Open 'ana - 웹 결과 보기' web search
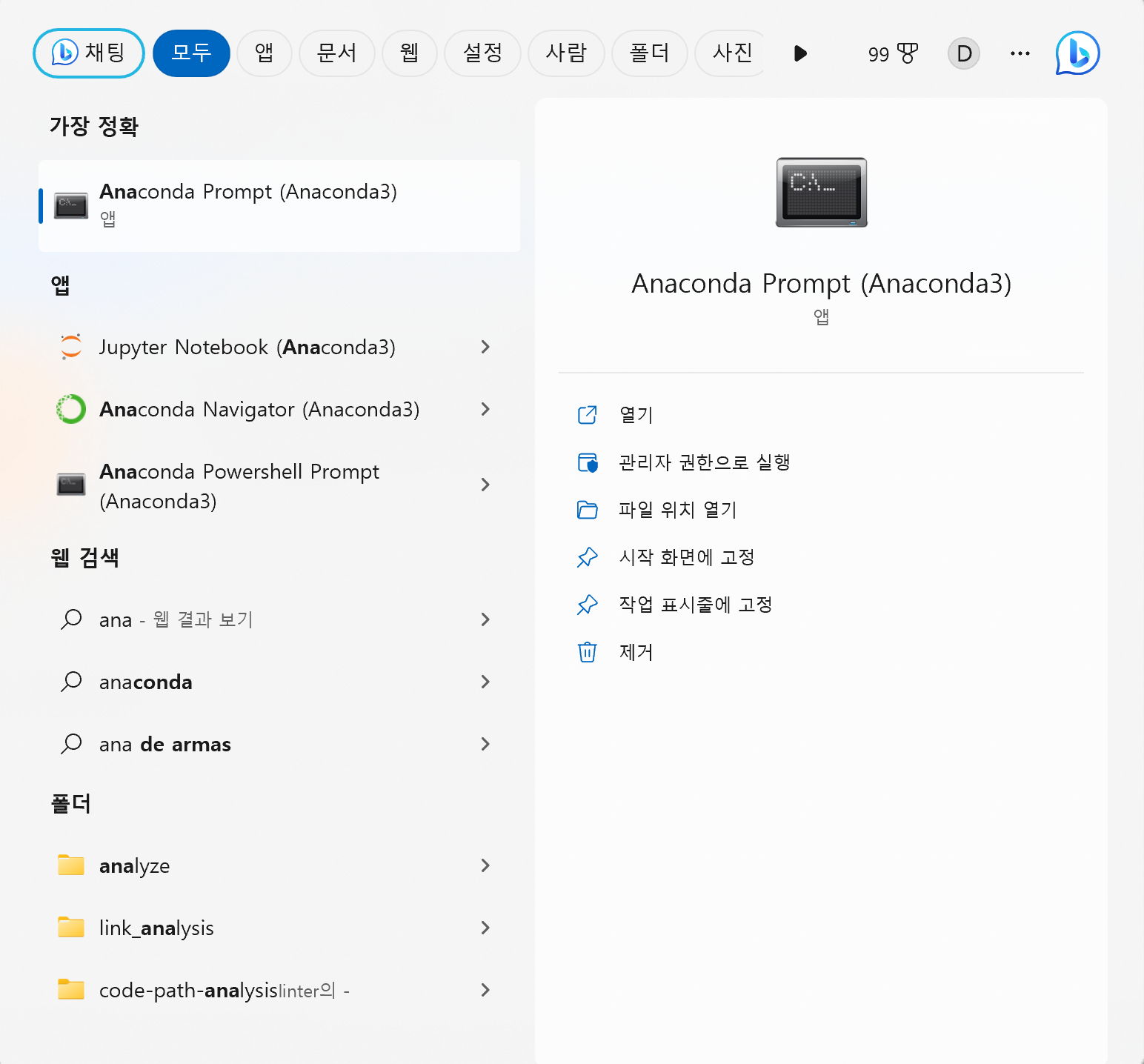Screen dimensions: 1144x1064 point(176,619)
